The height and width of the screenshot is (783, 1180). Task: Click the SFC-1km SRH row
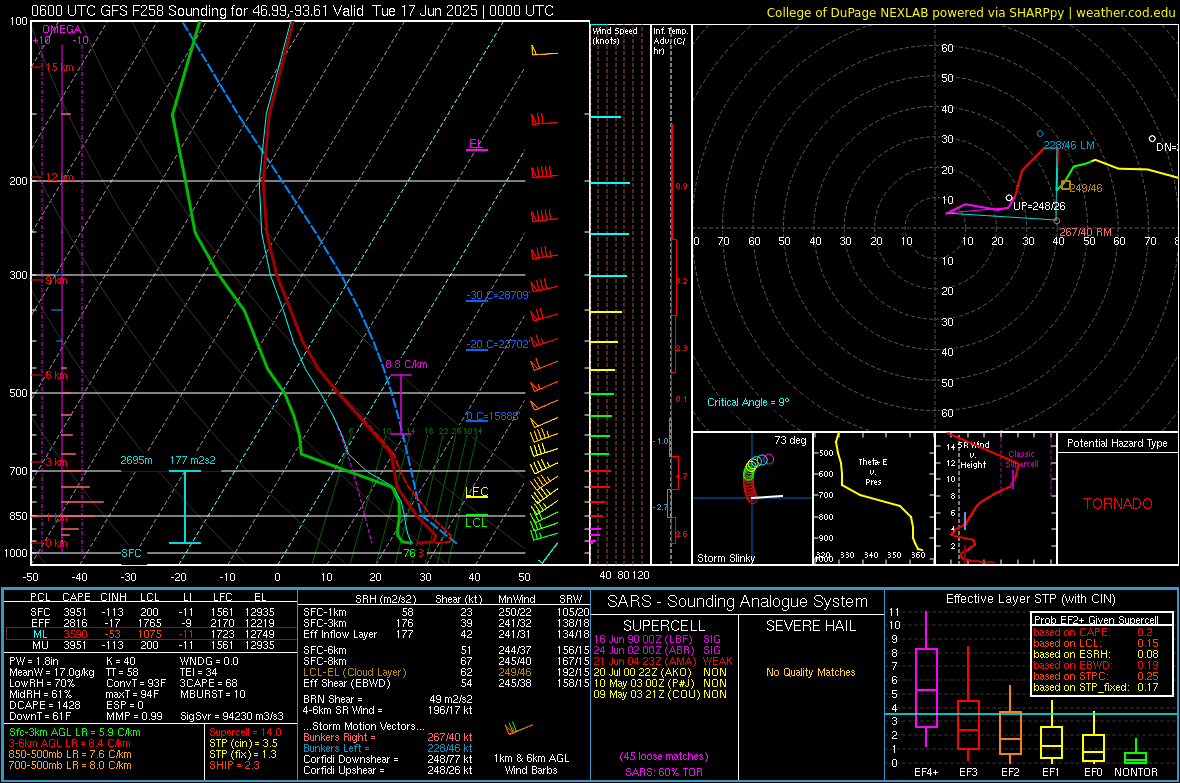tap(446, 612)
